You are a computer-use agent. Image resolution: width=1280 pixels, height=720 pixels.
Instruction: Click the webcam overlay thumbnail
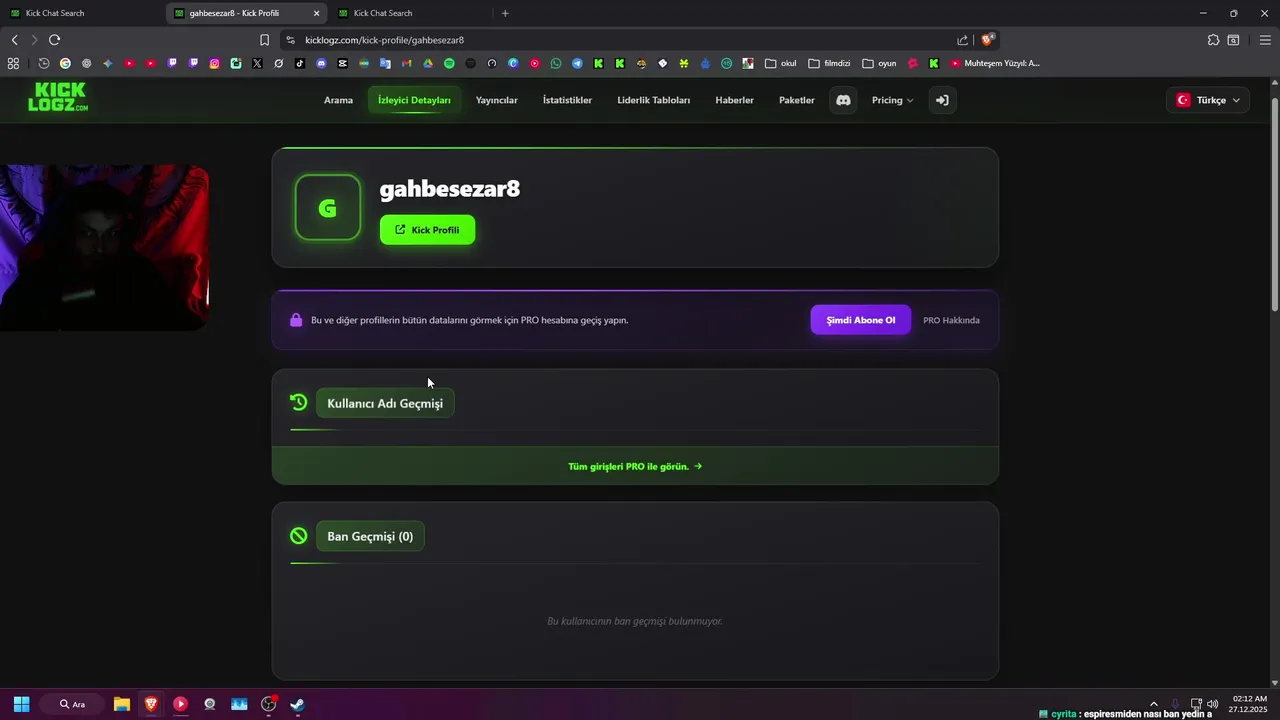tap(104, 247)
